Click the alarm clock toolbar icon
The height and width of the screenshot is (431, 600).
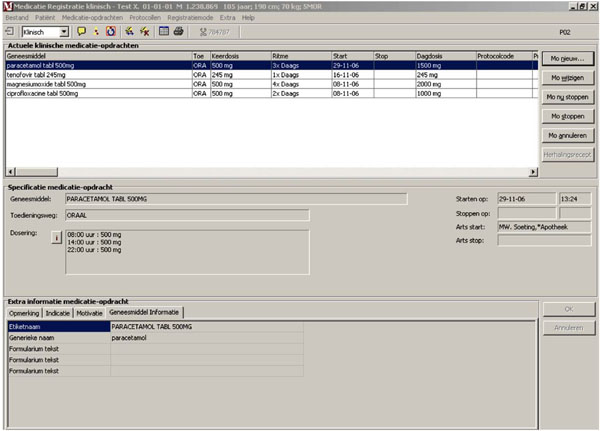110,32
